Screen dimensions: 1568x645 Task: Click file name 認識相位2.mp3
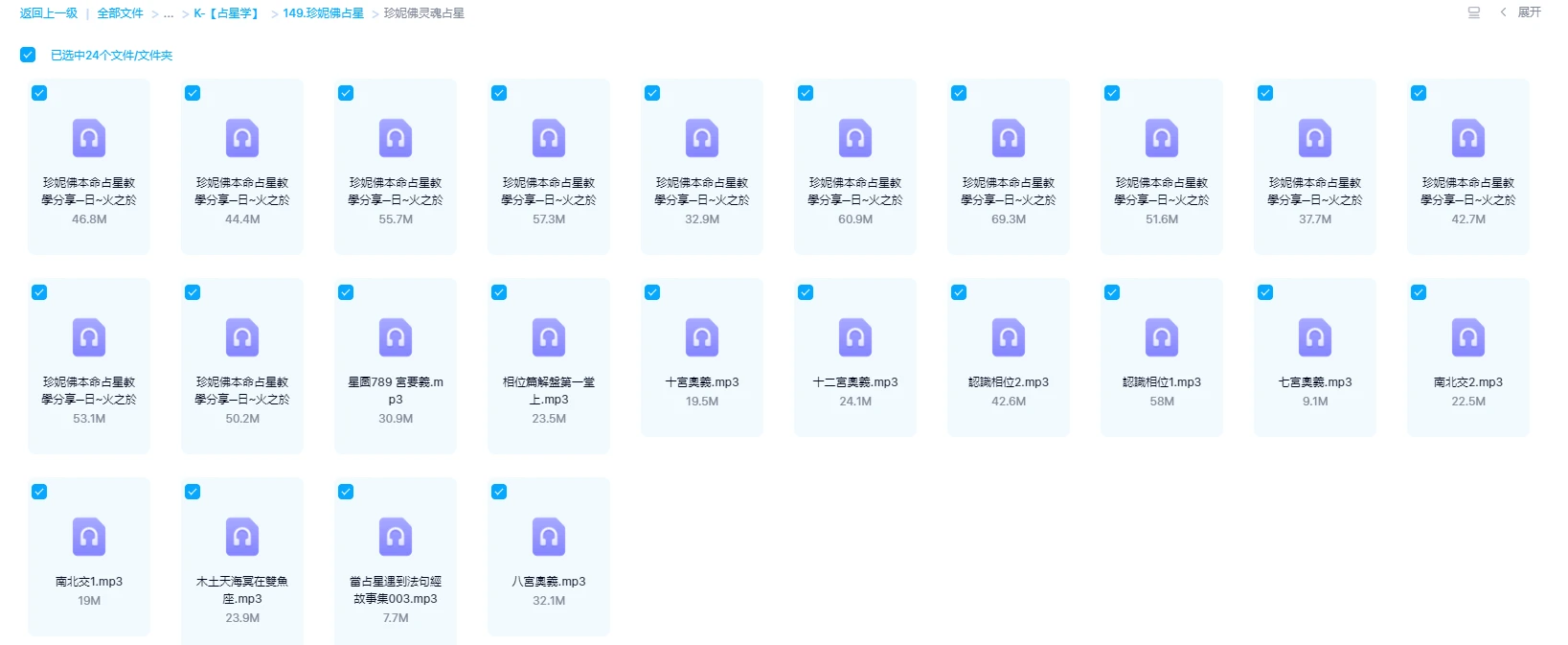(1009, 381)
